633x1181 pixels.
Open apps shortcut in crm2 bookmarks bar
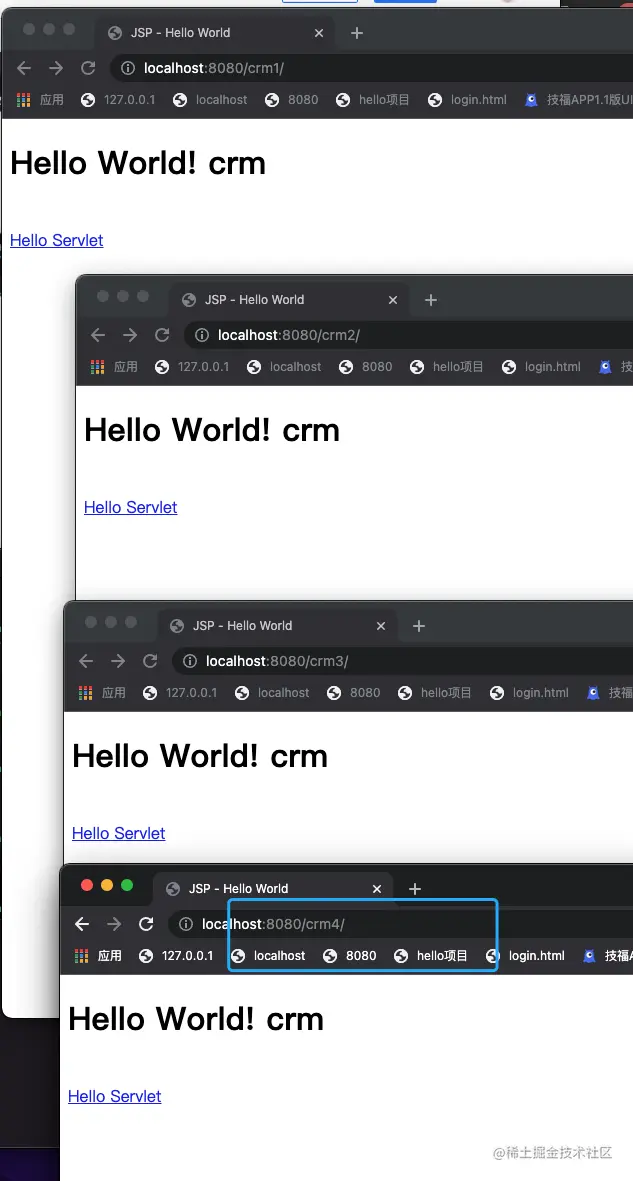pyautogui.click(x=115, y=367)
